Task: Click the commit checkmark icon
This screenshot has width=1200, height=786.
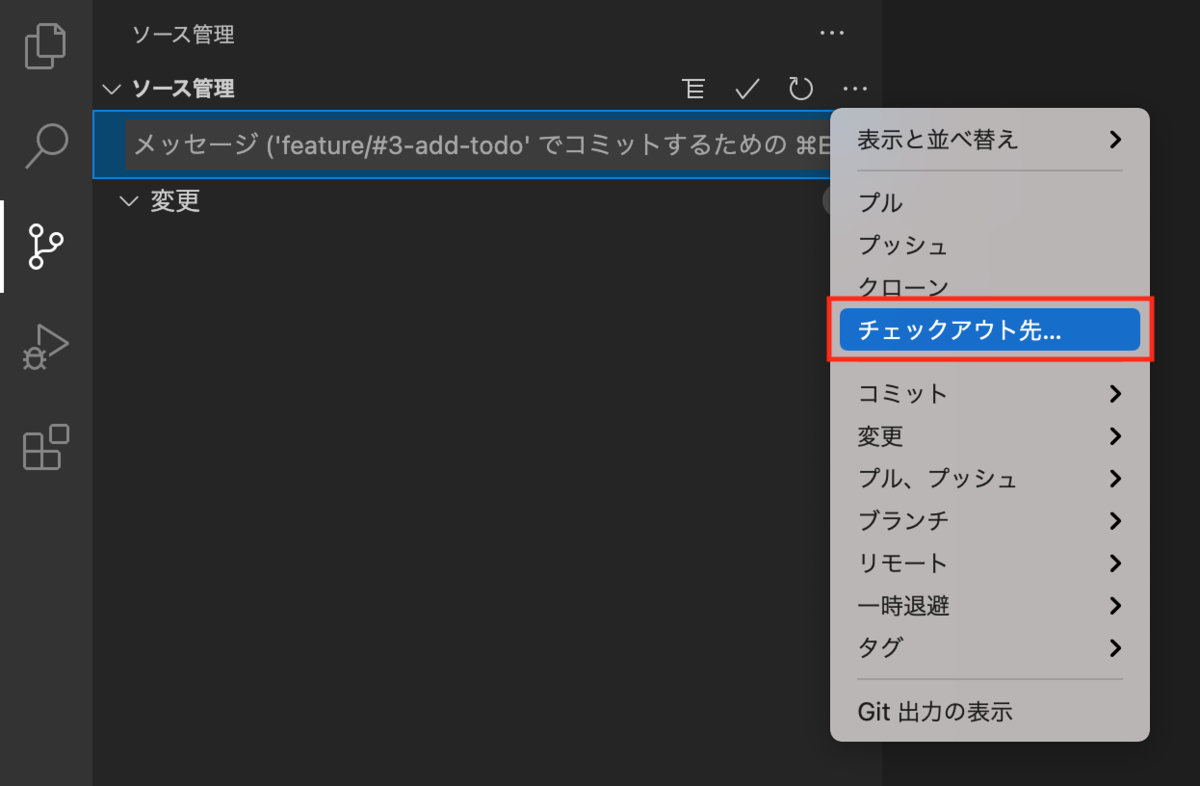Action: [747, 88]
